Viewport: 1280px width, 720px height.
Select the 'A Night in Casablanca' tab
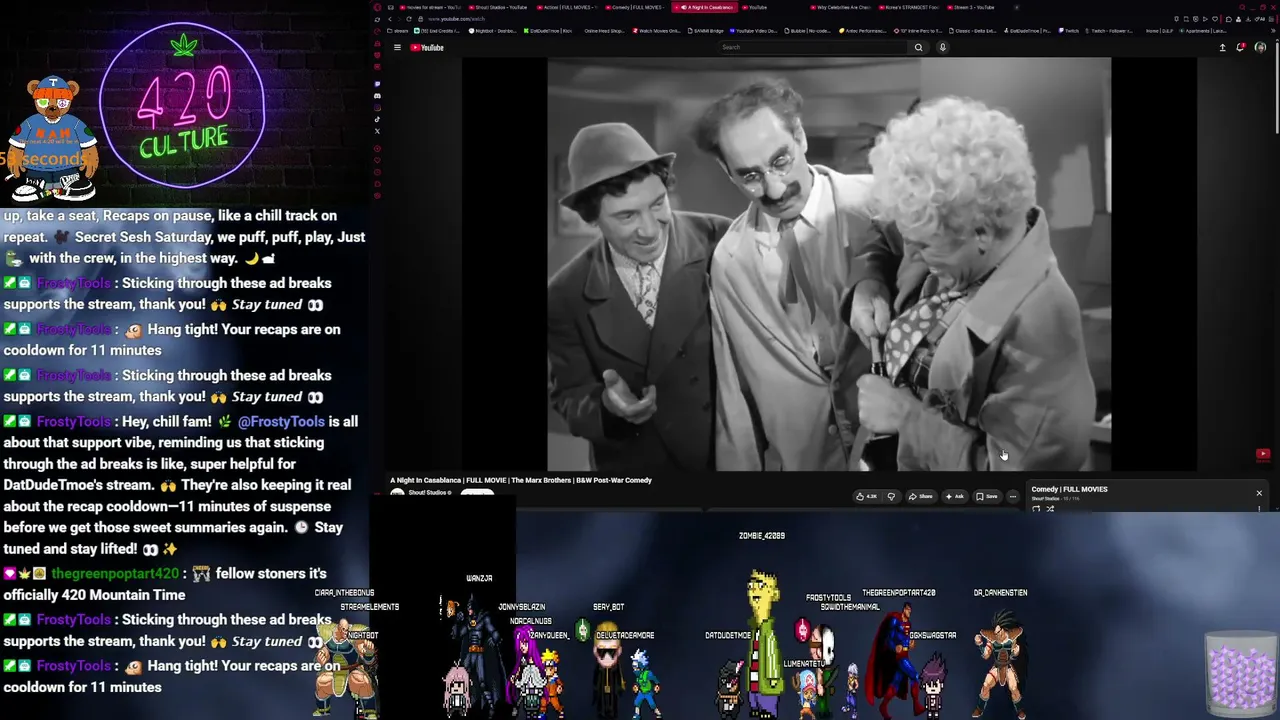pos(705,7)
